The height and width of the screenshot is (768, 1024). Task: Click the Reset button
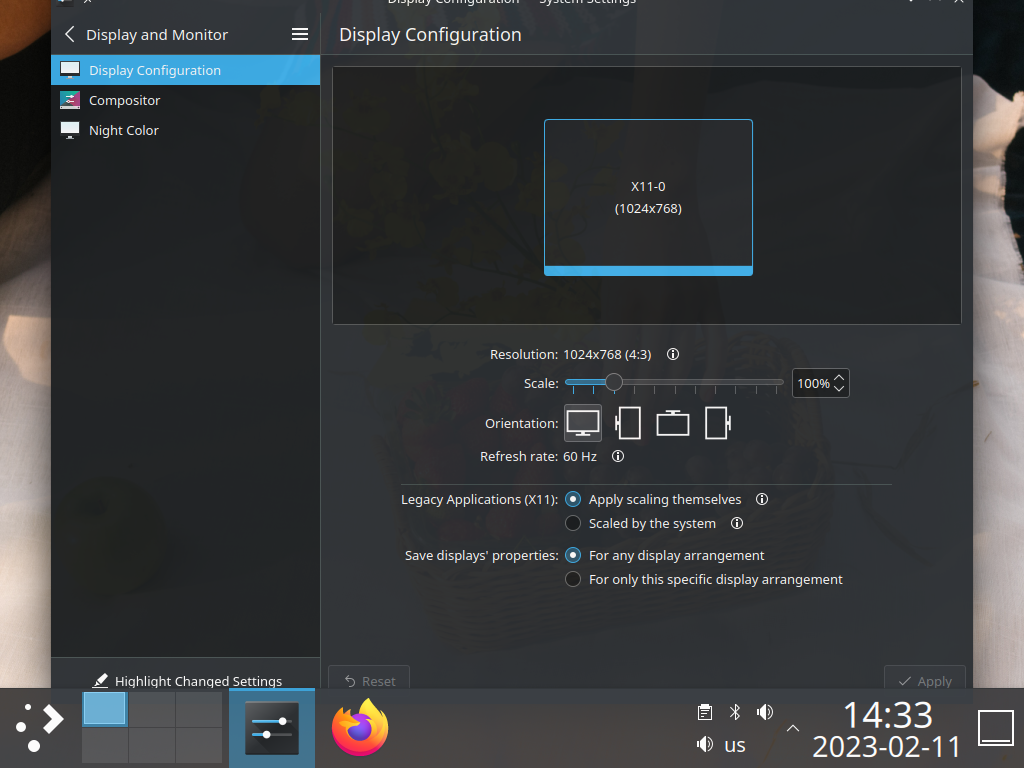369,679
